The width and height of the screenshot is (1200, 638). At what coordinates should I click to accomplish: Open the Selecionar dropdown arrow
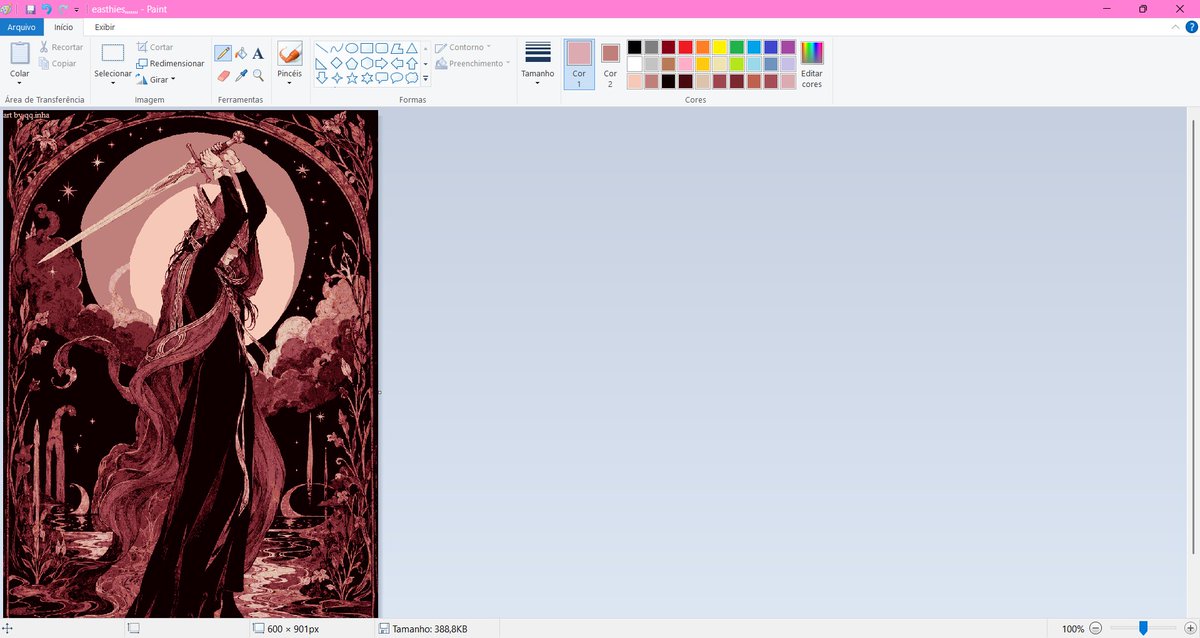click(x=113, y=83)
